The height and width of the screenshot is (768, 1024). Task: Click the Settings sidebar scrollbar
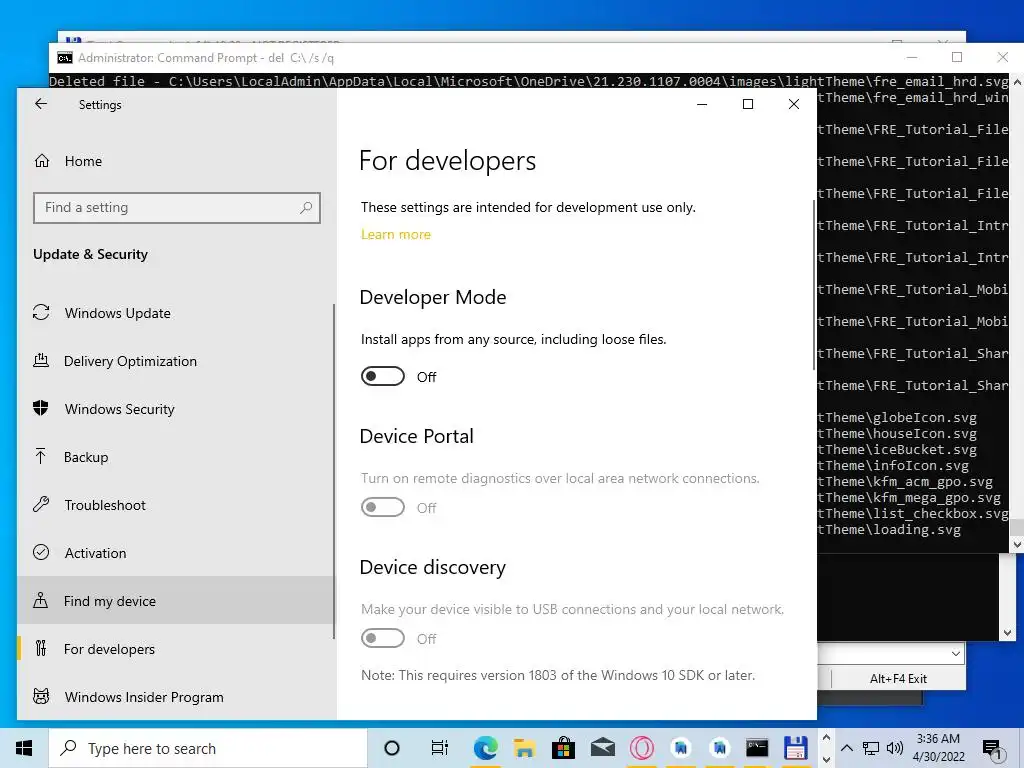click(x=334, y=470)
